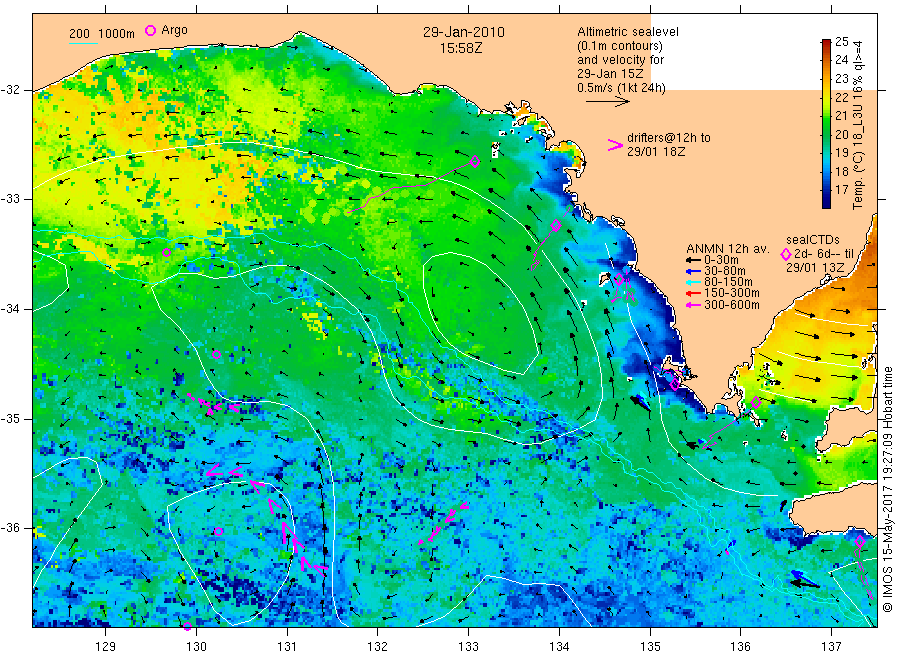Click the black 0-30m legend arrow
The image size is (900, 660).
pyautogui.click(x=693, y=260)
